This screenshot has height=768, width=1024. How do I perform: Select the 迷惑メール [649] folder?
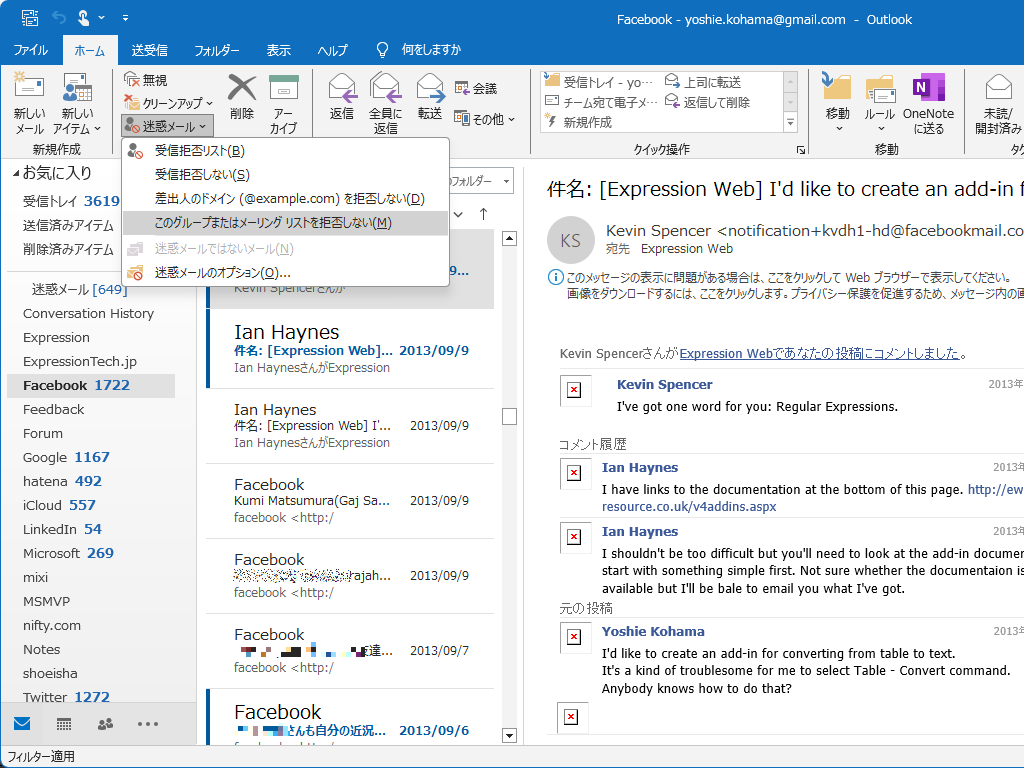point(79,289)
